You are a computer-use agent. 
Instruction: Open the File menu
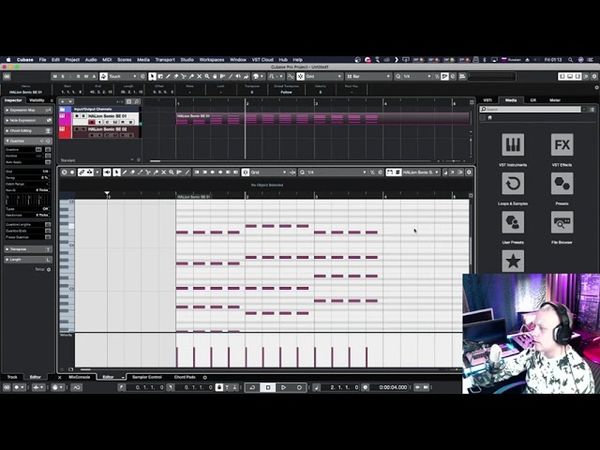click(x=42, y=60)
